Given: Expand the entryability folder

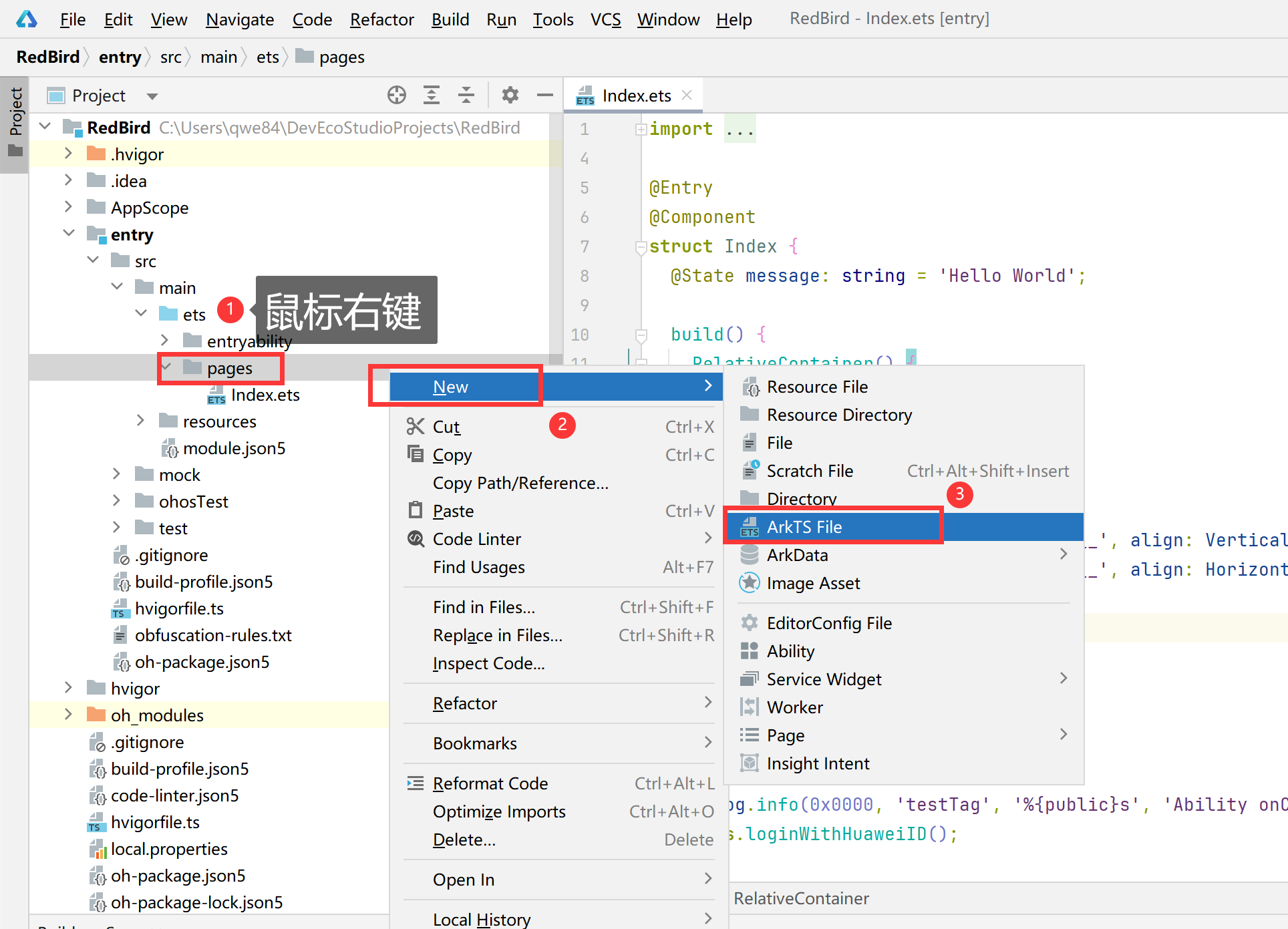Looking at the screenshot, I should (163, 341).
